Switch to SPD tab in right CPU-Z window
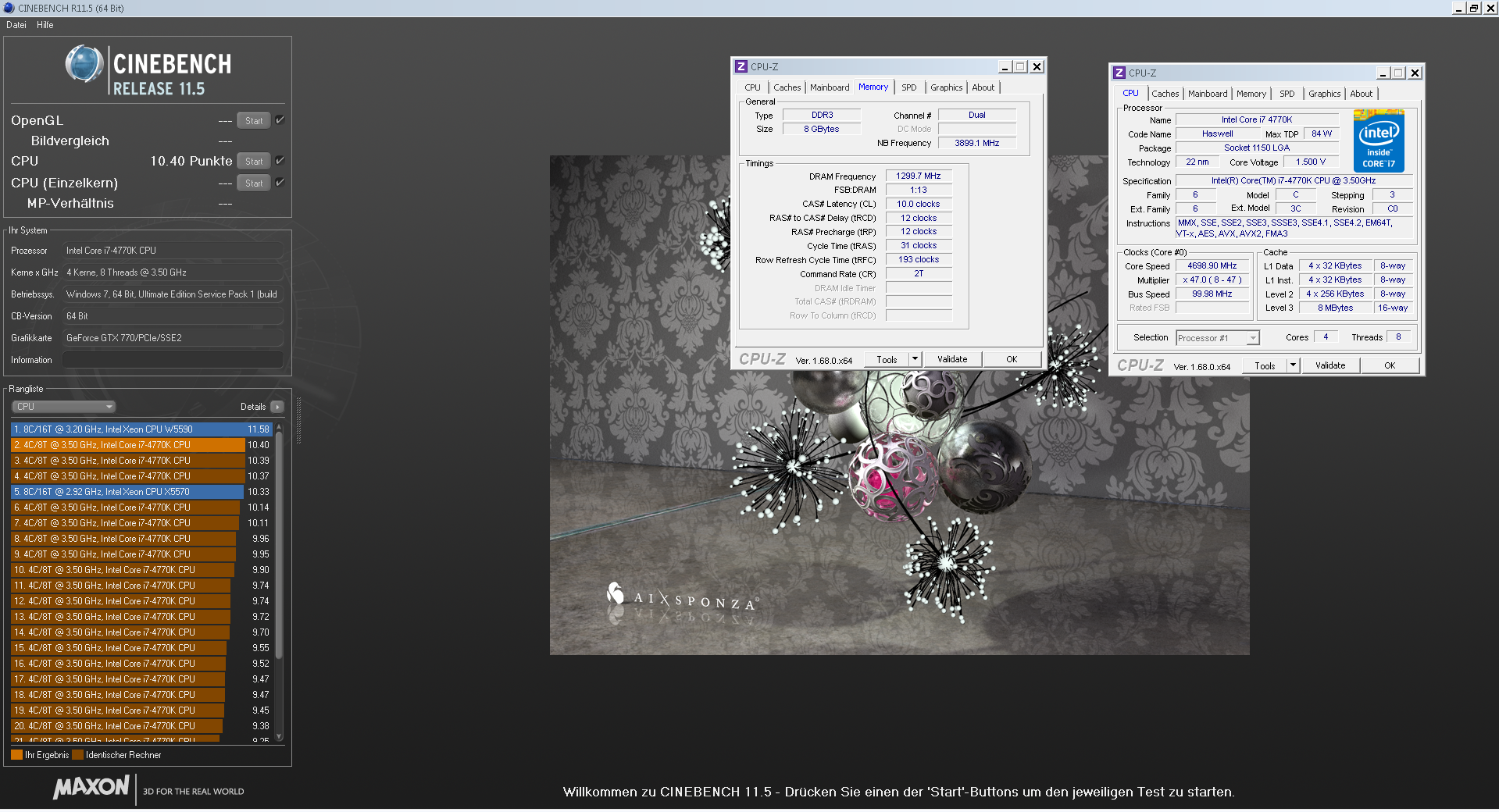Viewport: 1499px width, 812px height. point(1287,94)
